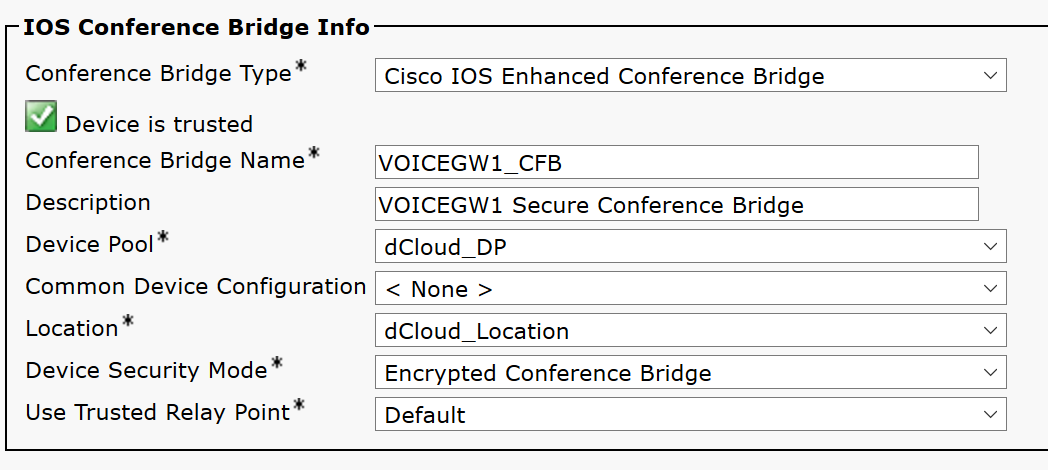Select the Description field label

88,202
